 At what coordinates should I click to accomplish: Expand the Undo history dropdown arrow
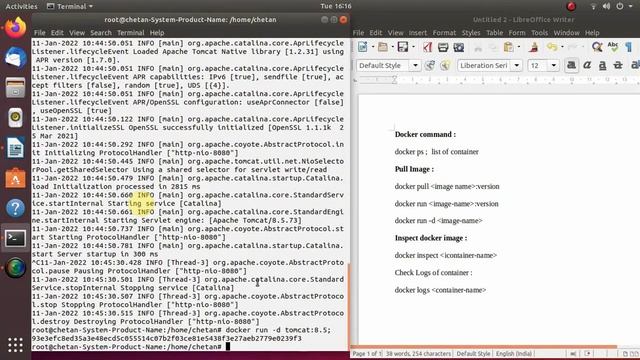pyautogui.click(x=562, y=47)
